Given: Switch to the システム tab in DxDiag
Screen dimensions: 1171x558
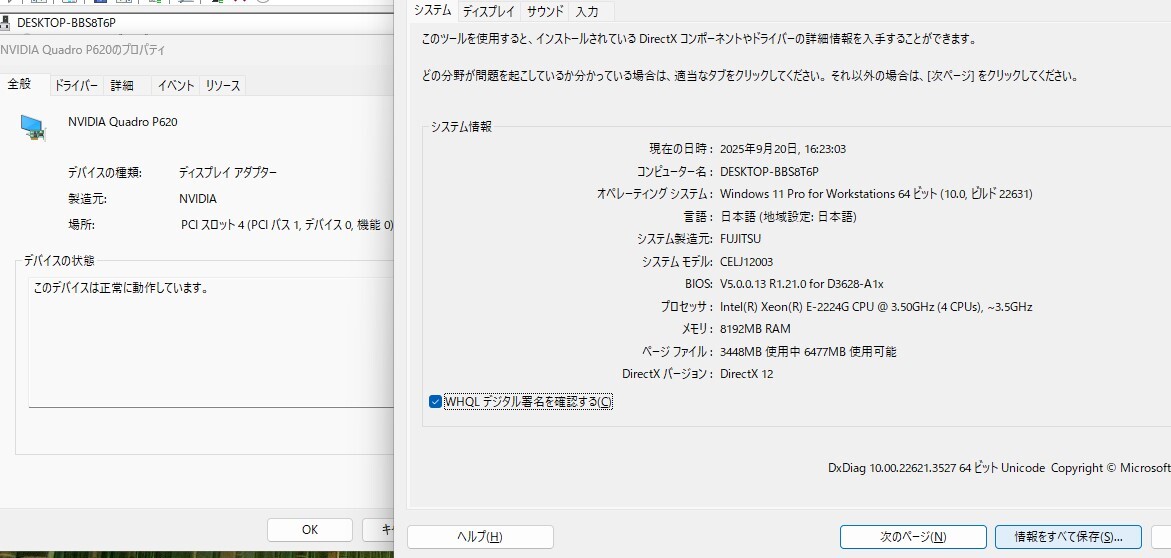Looking at the screenshot, I should (x=432, y=10).
